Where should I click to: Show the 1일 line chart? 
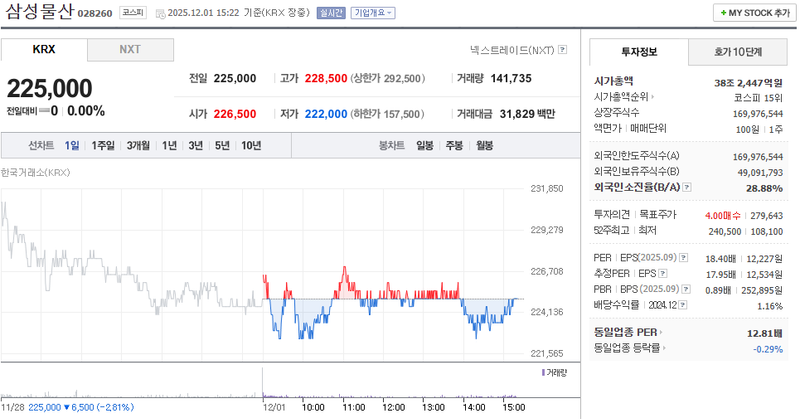[72, 145]
